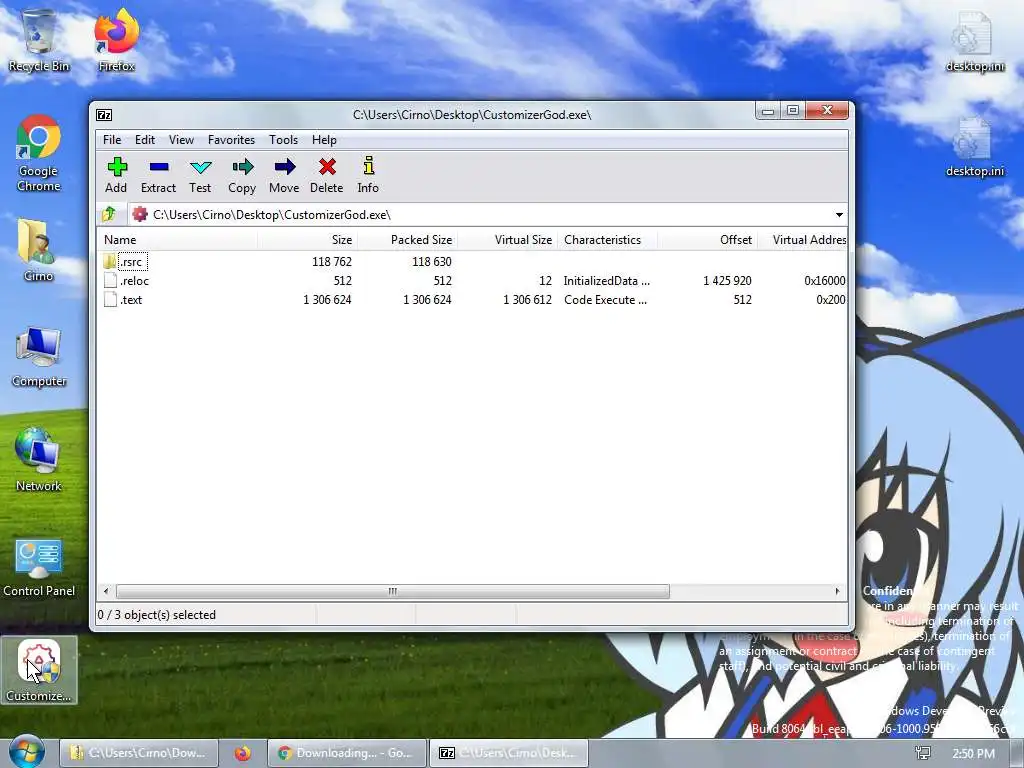
Task: Click the taskbar clock
Action: 973,754
